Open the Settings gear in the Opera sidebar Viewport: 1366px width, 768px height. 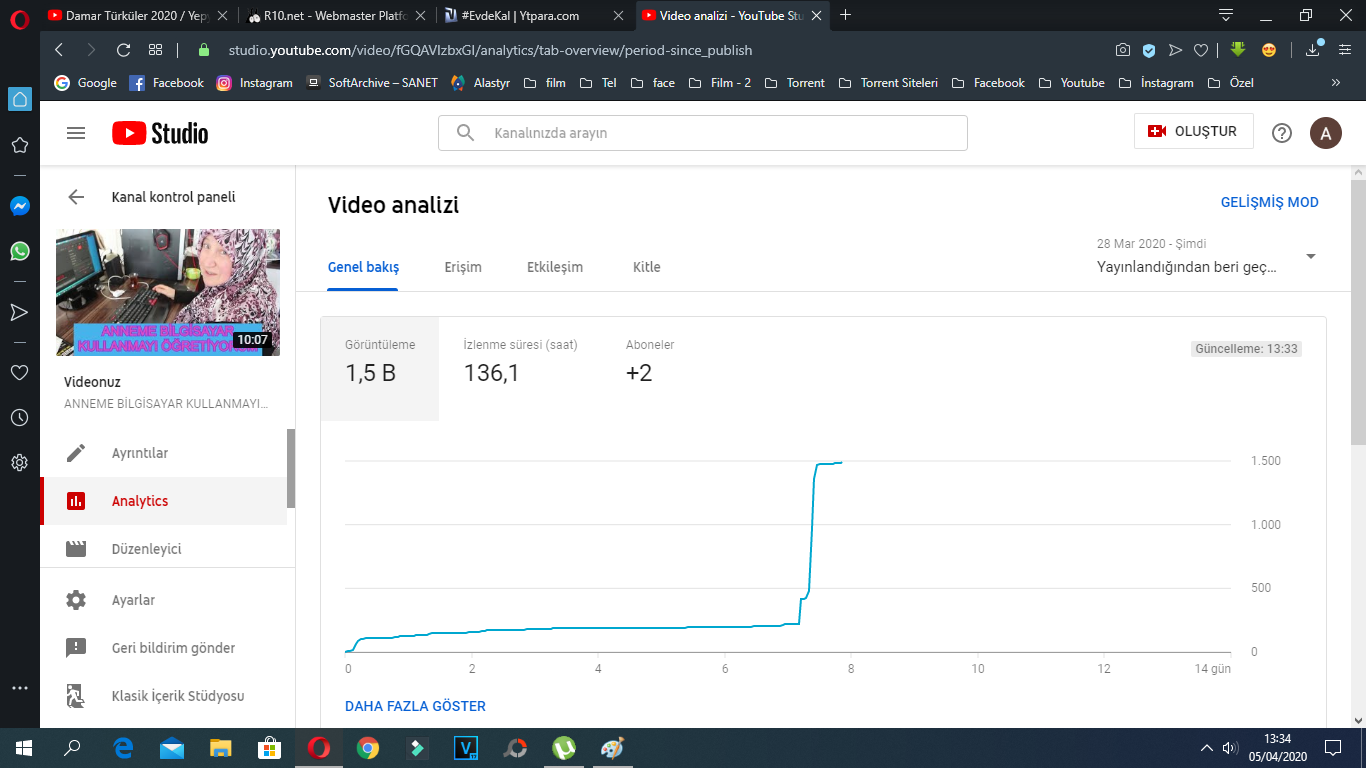[x=20, y=463]
